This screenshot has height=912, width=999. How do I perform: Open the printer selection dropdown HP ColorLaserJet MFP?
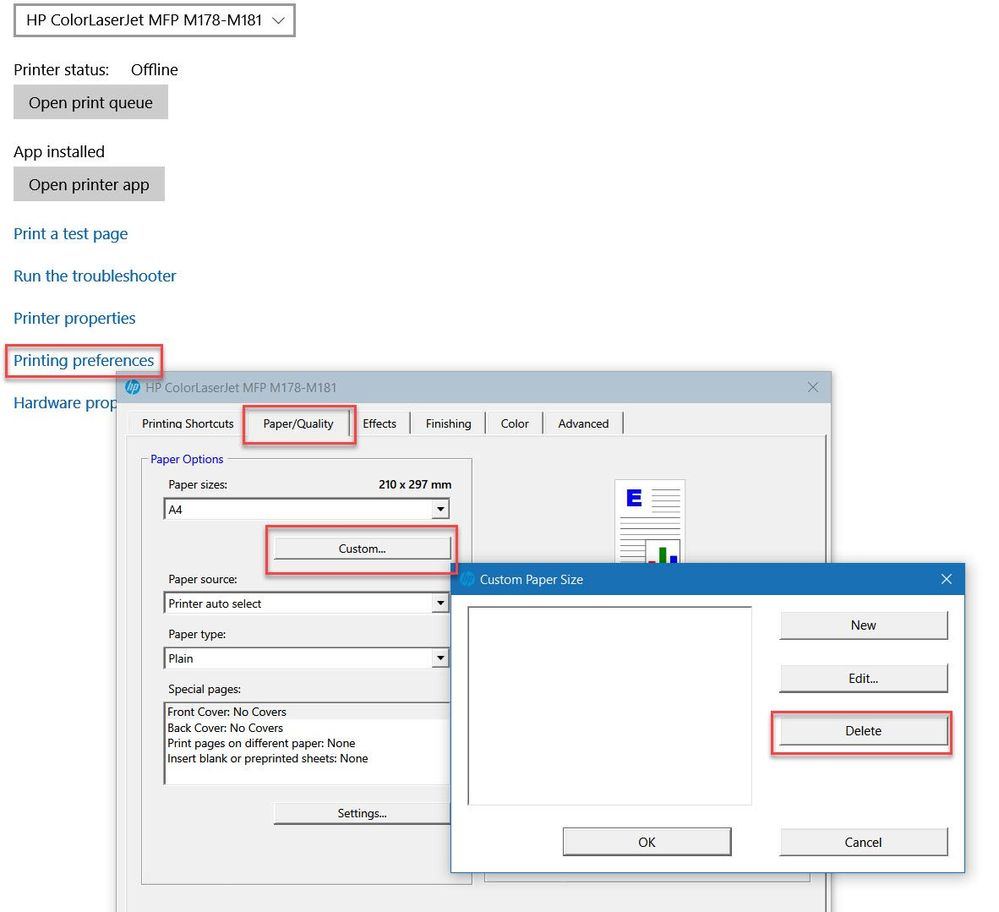click(x=154, y=20)
